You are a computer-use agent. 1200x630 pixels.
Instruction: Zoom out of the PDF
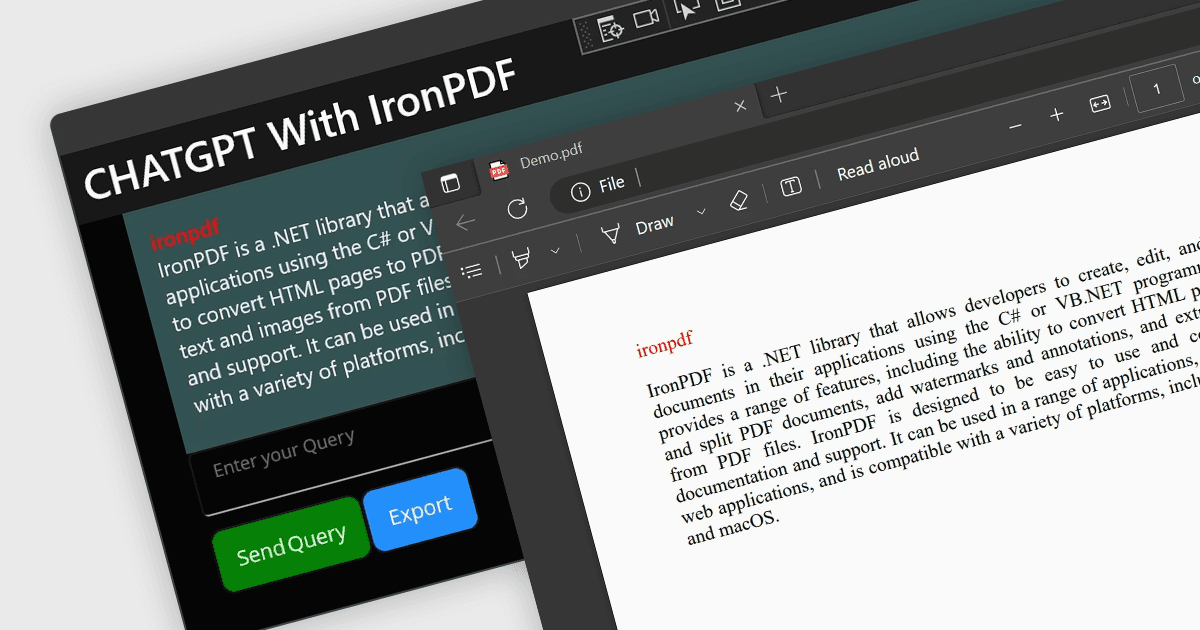(1016, 126)
